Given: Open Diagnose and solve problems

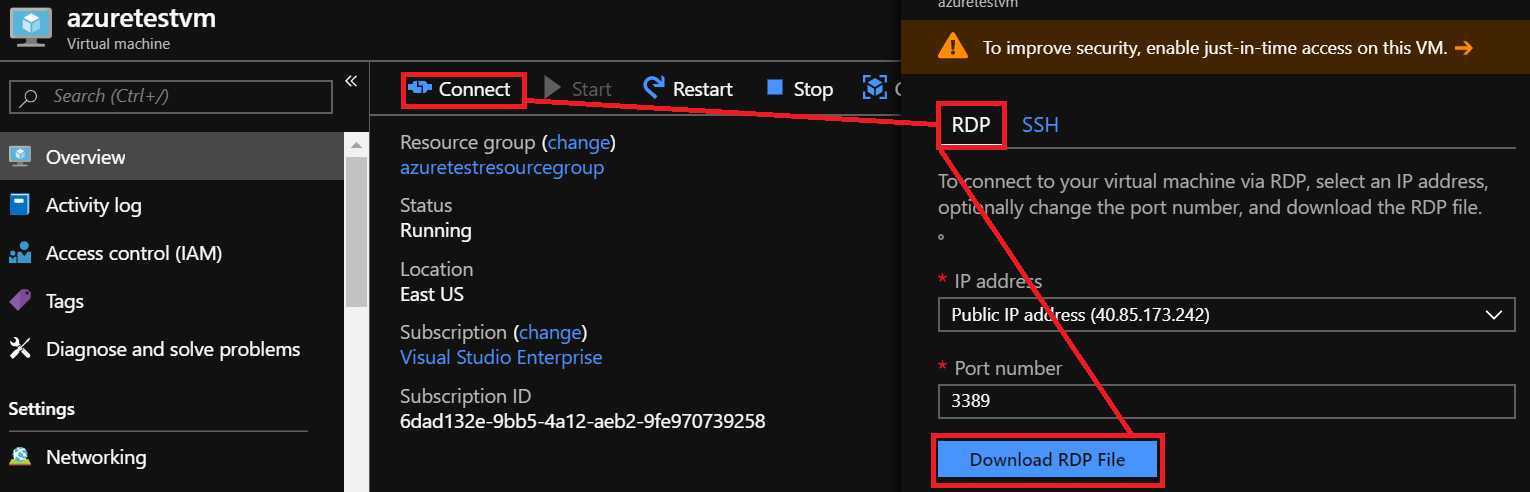Looking at the screenshot, I should coord(171,349).
